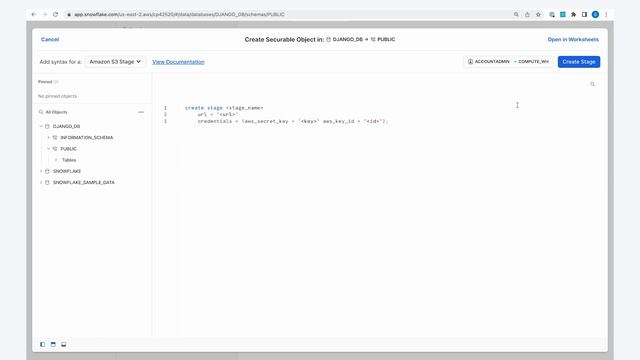
Task: Bookmark this page with star icon
Action: click(538, 14)
